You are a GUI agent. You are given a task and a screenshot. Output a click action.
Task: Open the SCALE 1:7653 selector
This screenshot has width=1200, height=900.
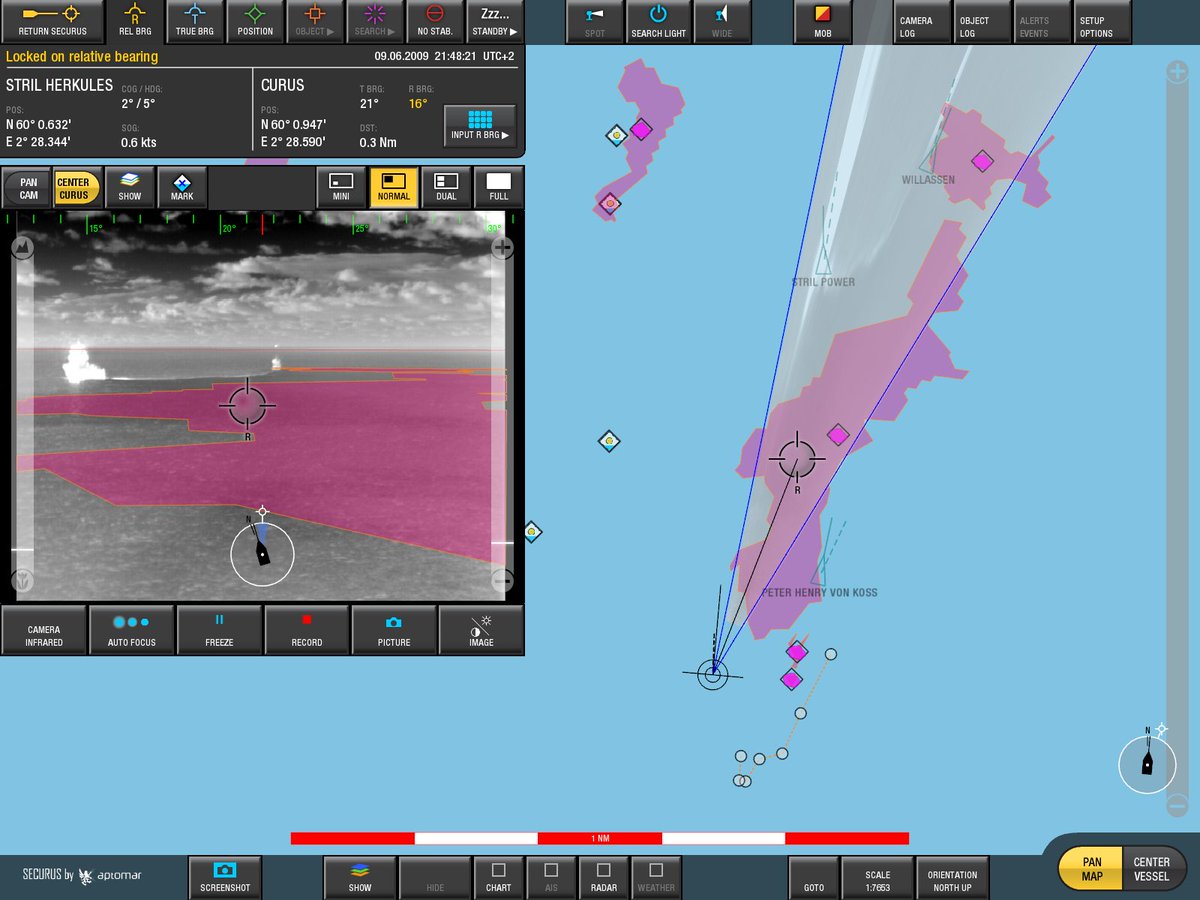click(878, 877)
